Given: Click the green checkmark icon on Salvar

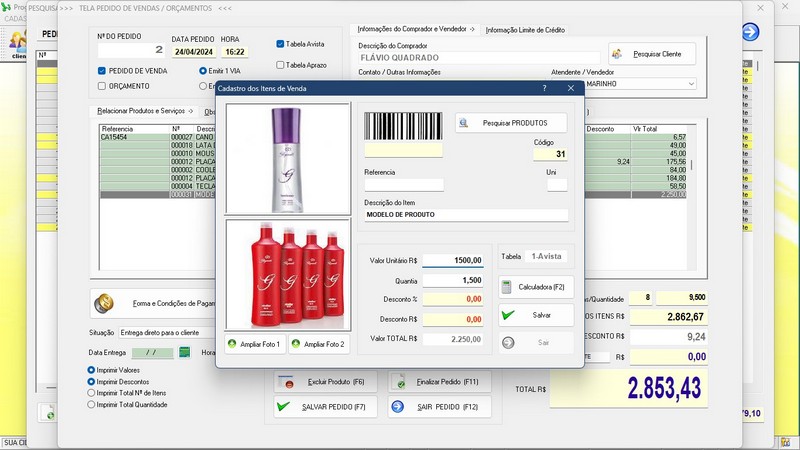Looking at the screenshot, I should pyautogui.click(x=508, y=315).
